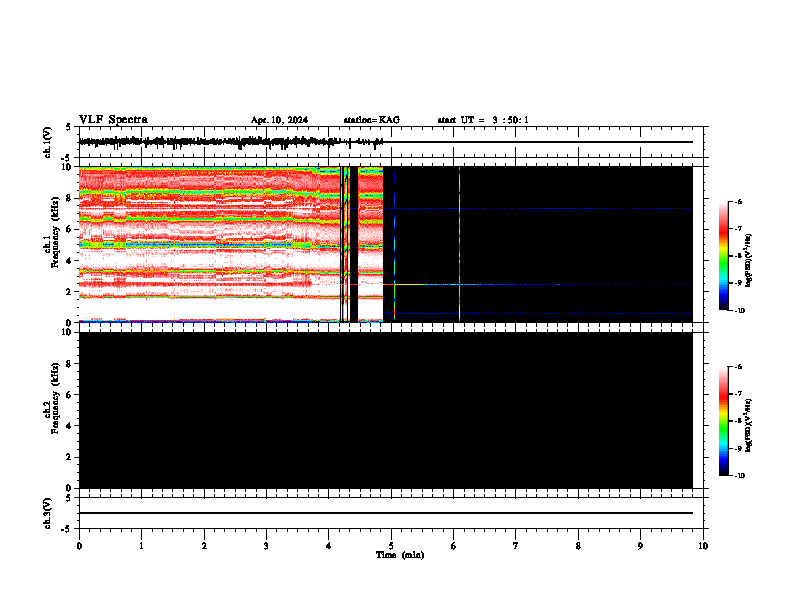Click tick label "4" on the Time axis

pos(329,545)
